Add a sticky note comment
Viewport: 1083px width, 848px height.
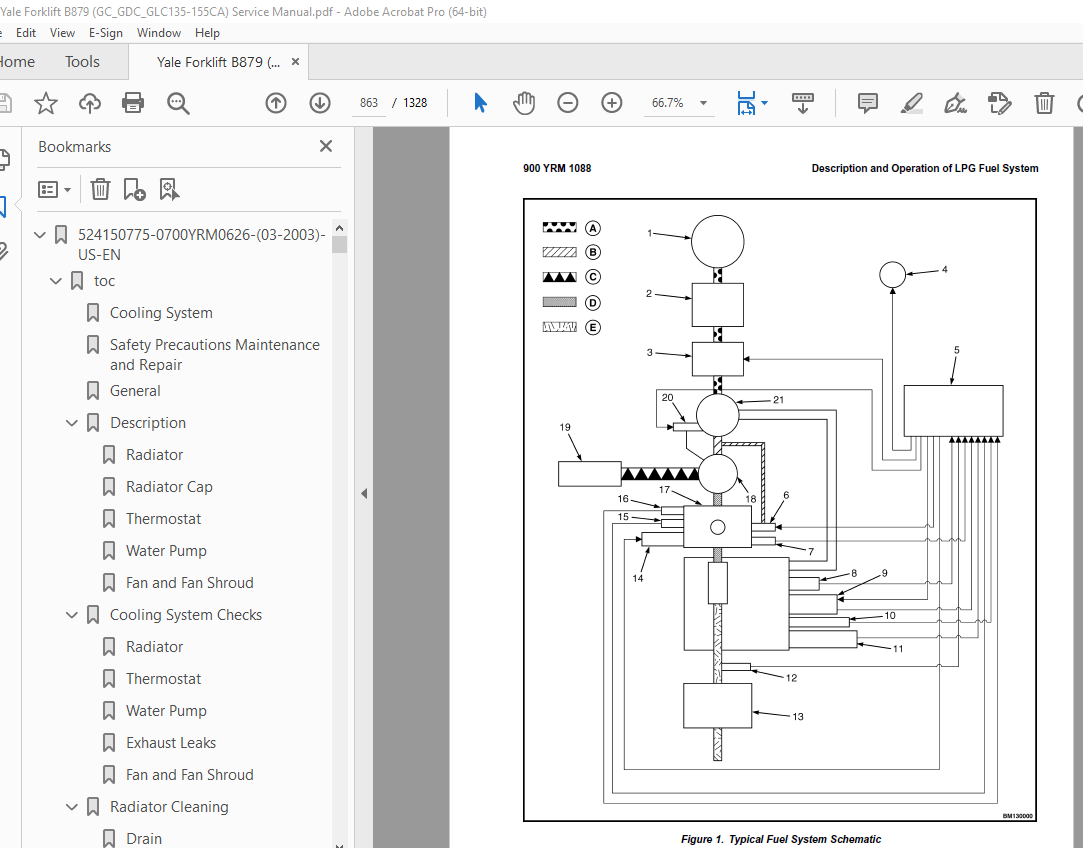868,103
